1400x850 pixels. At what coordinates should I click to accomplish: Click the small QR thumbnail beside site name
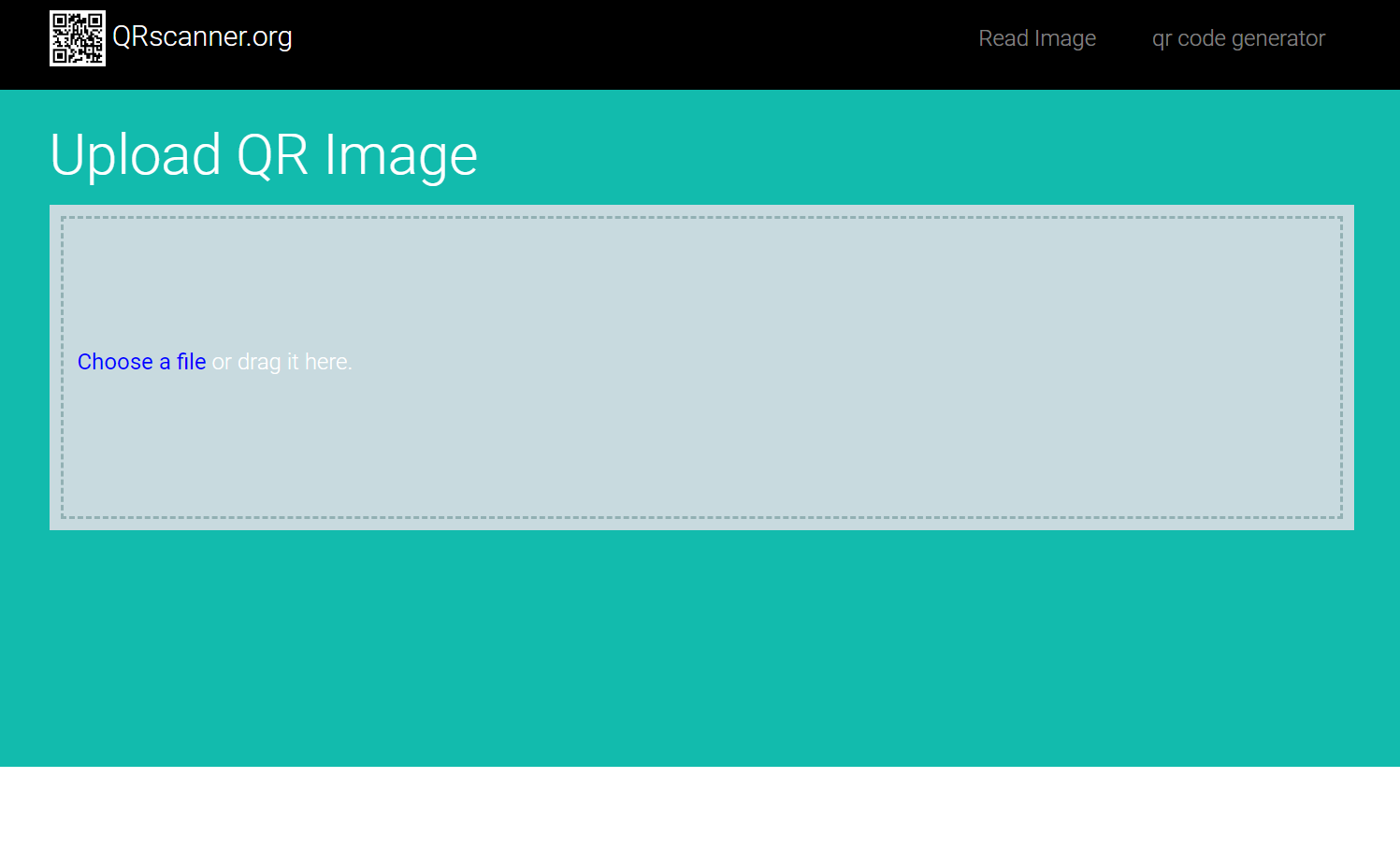click(78, 38)
